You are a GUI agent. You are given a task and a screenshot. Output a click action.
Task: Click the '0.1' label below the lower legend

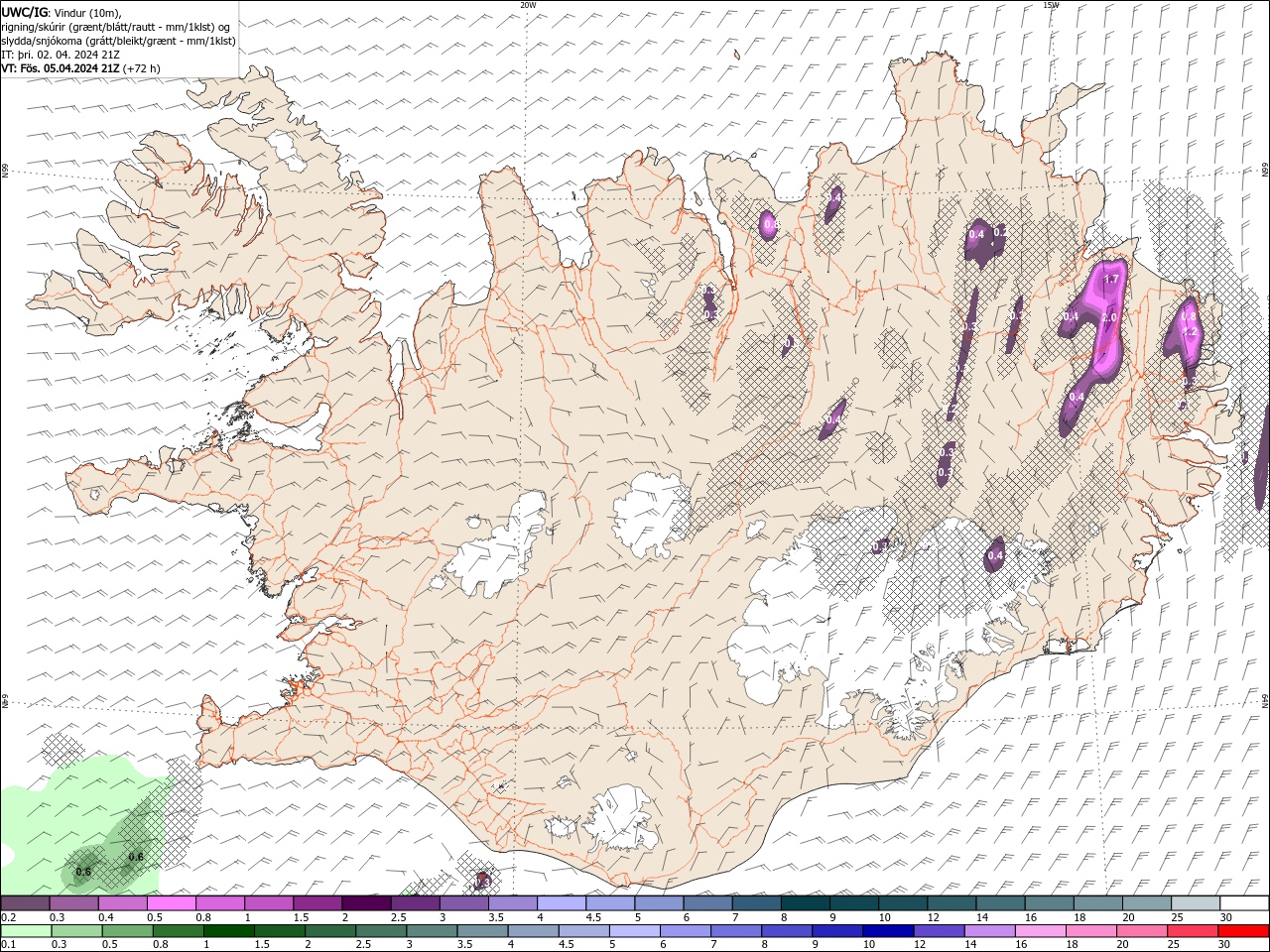(8, 945)
